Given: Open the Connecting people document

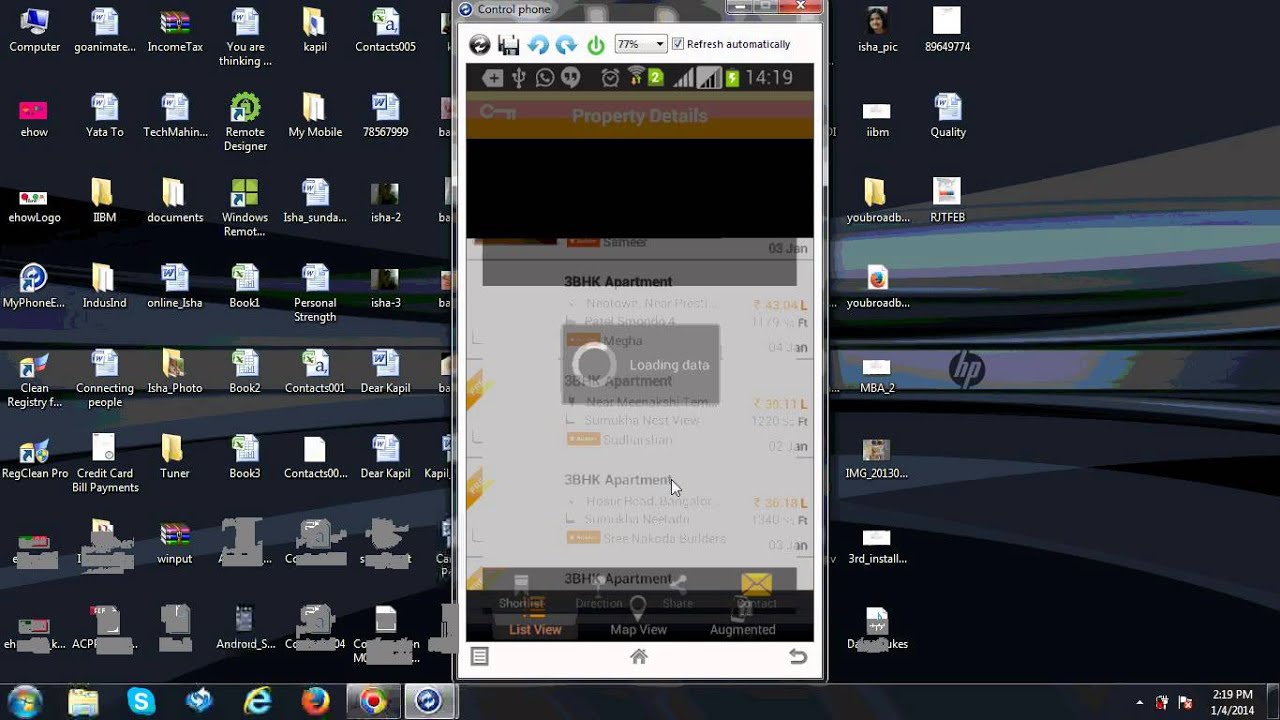Looking at the screenshot, I should [105, 379].
